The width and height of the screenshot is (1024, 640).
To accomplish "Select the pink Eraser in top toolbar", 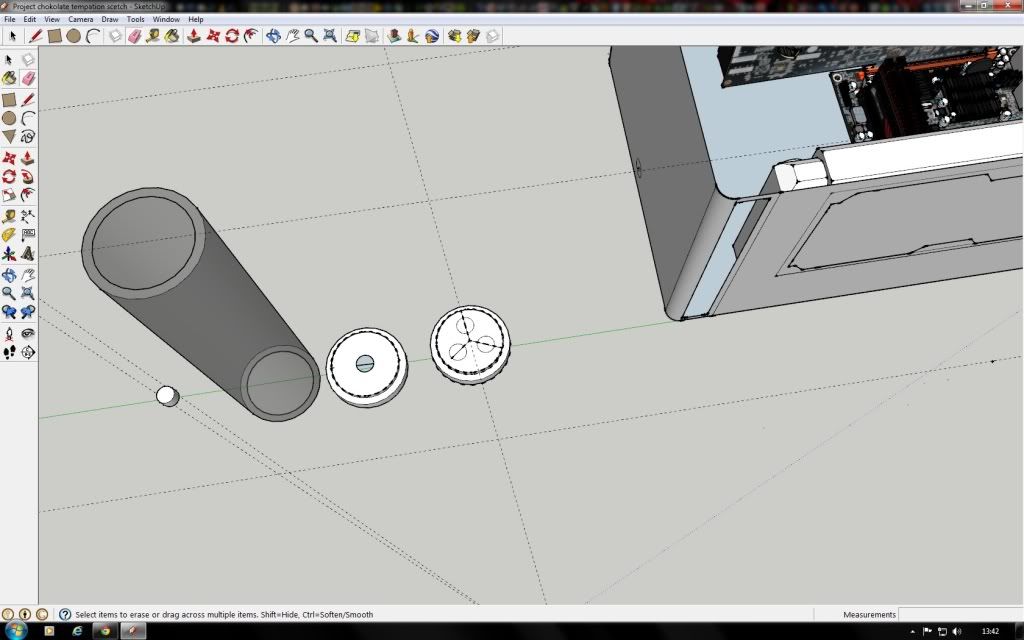I will 134,36.
